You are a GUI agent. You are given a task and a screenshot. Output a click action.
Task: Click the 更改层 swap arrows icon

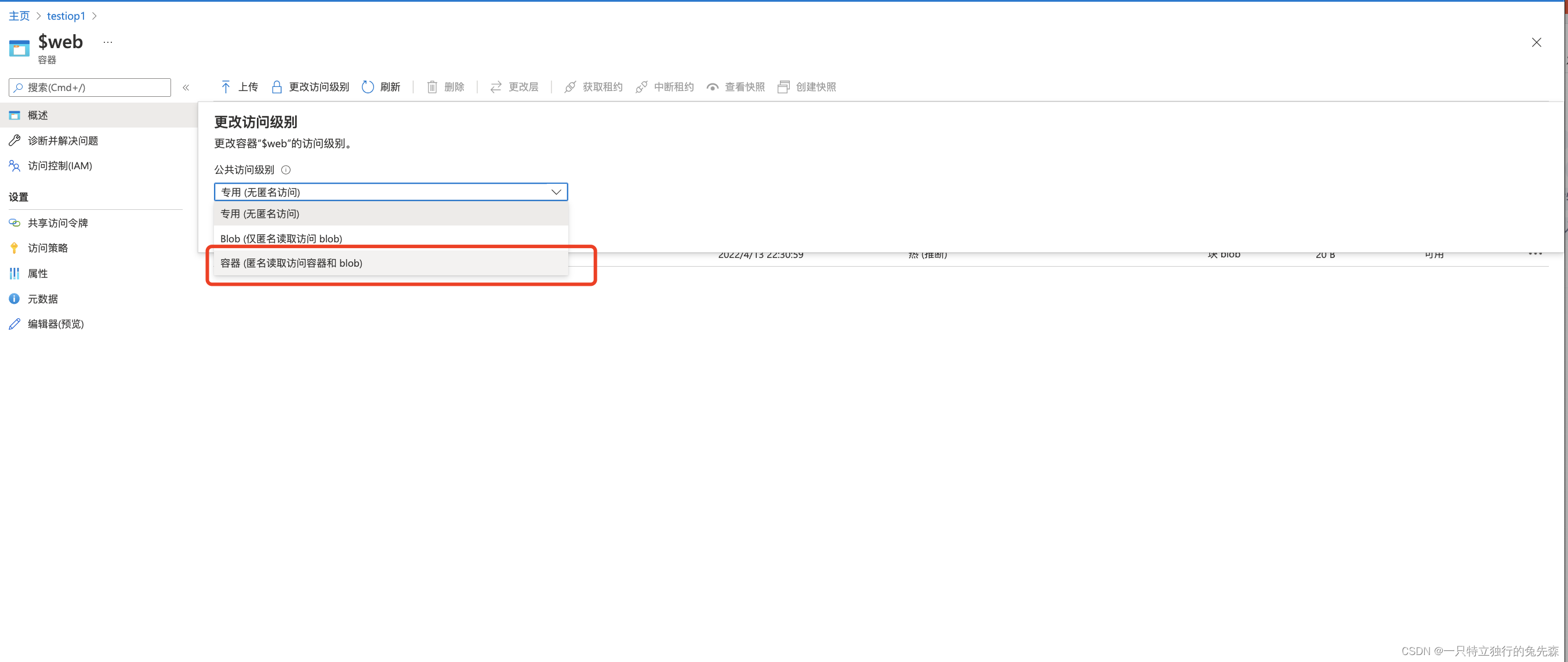pos(496,87)
